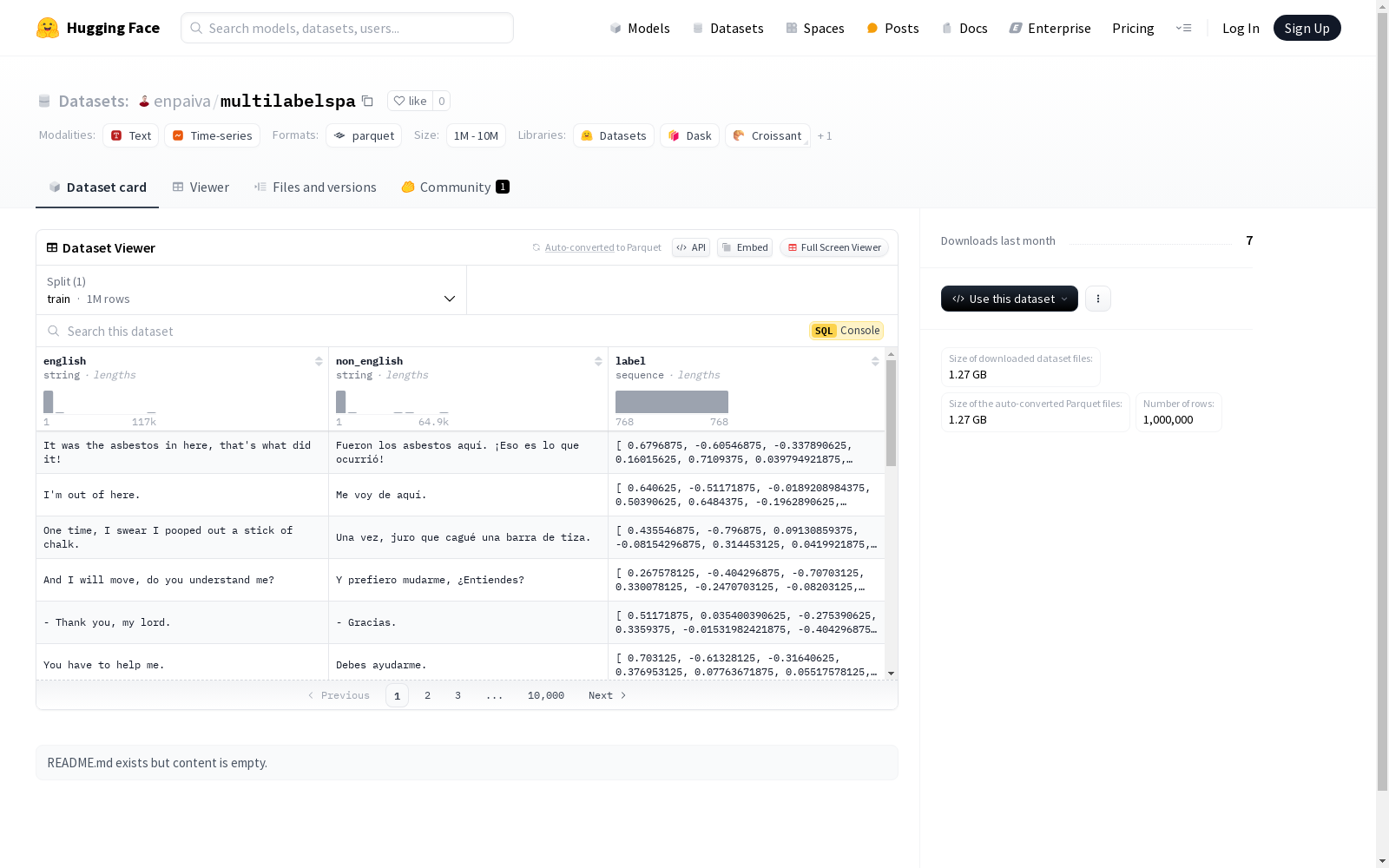The image size is (1389, 868).
Task: Click the Log In link
Action: pos(1241,28)
